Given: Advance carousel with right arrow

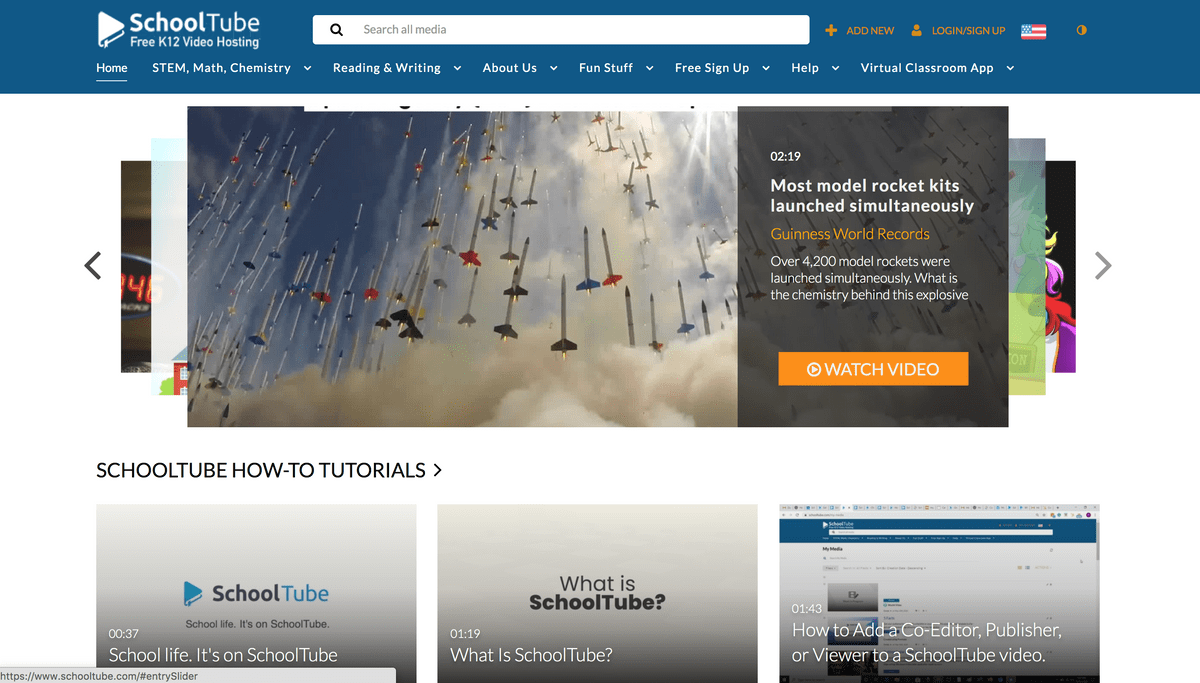Looking at the screenshot, I should [x=1103, y=265].
